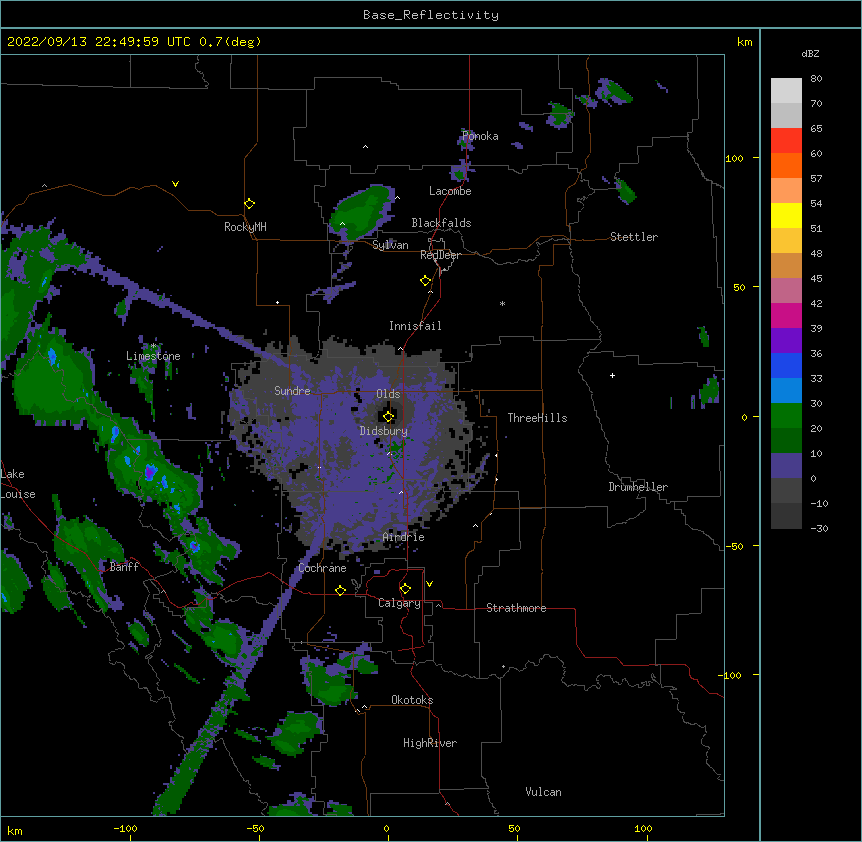Click the yellow diamond marker above RockyMH
The image size is (862, 842).
point(249,203)
